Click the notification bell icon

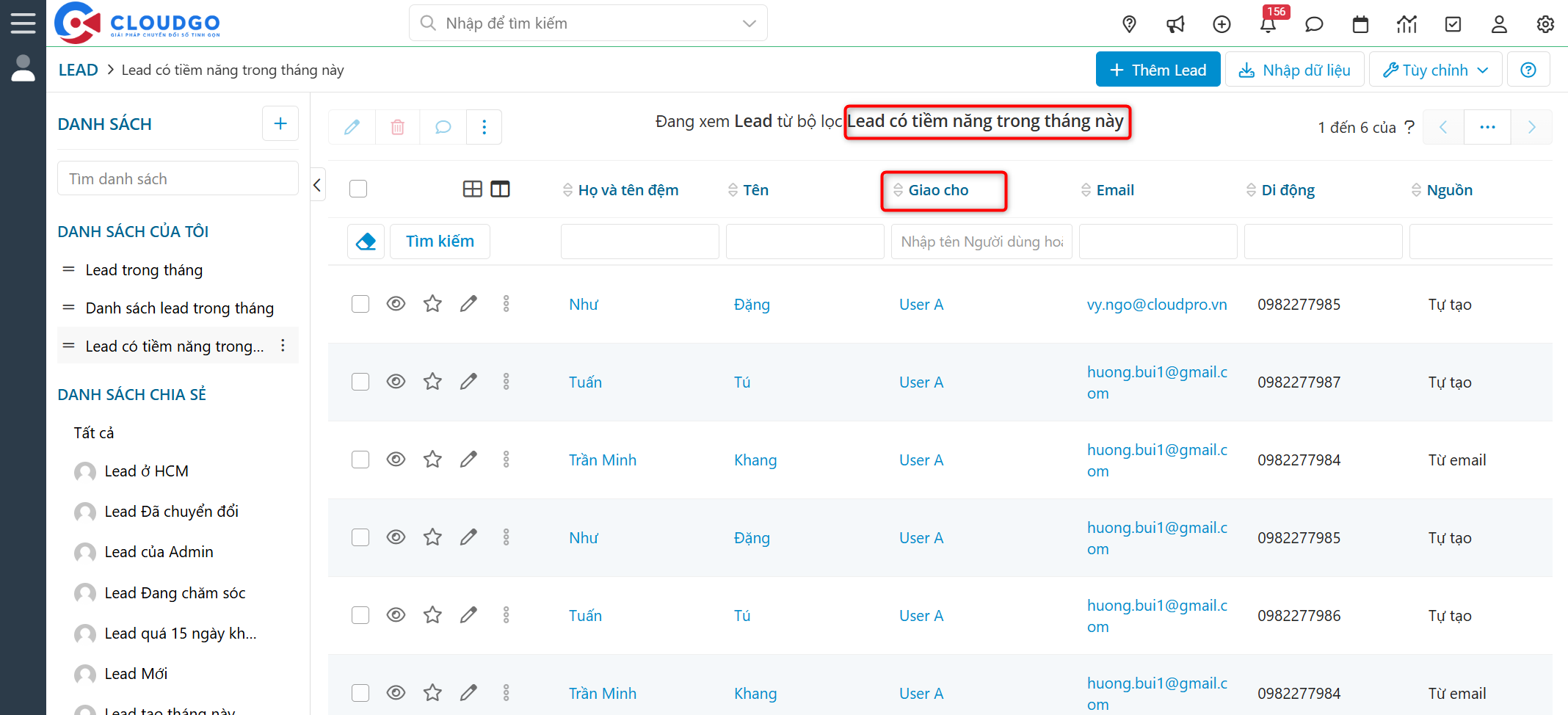pos(1268,25)
